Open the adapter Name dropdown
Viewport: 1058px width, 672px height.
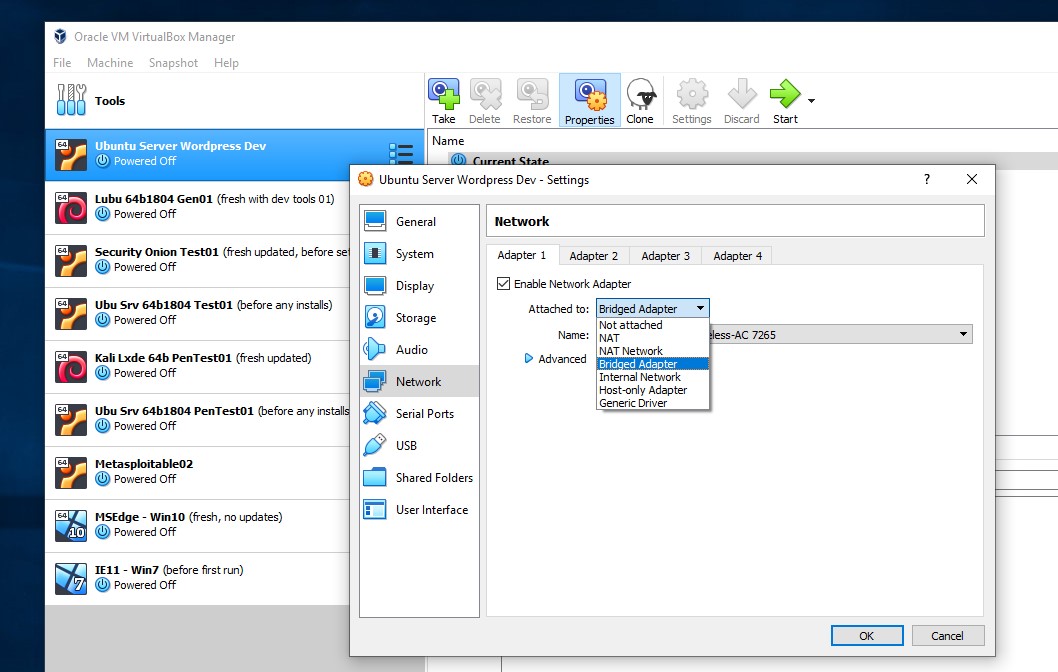click(x=963, y=334)
